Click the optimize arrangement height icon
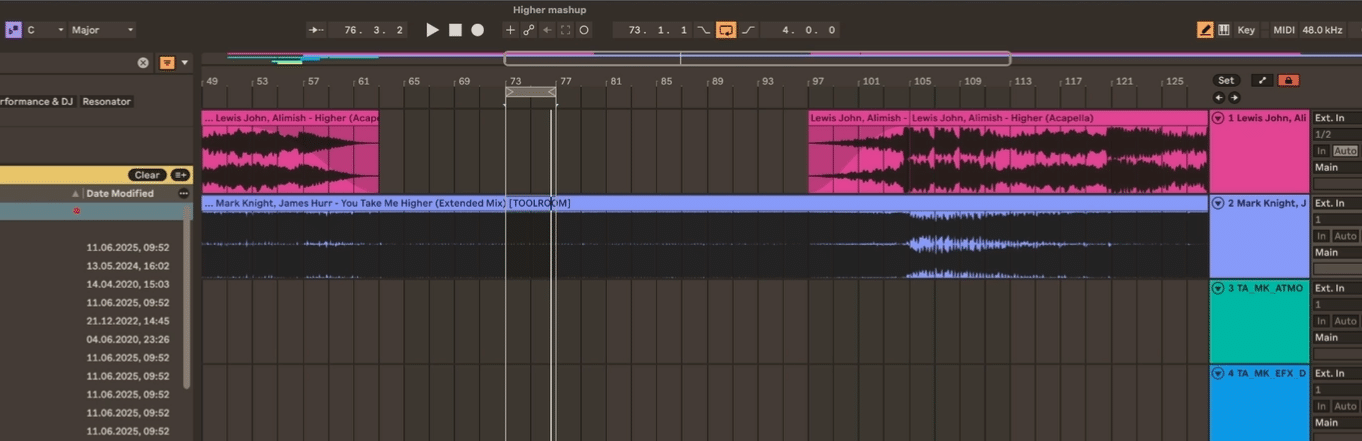 pyautogui.click(x=1261, y=80)
